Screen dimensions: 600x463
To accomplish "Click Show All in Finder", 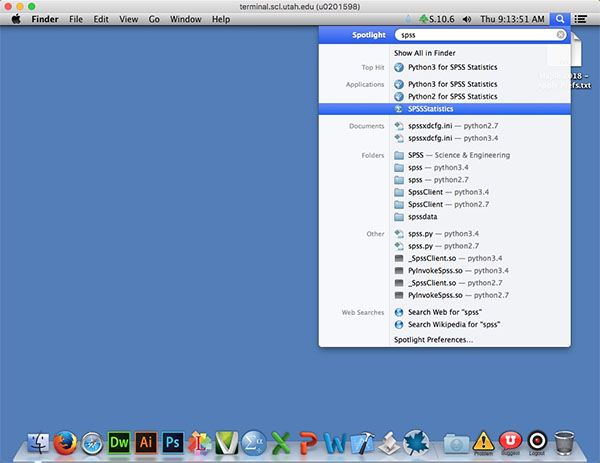I will [425, 53].
